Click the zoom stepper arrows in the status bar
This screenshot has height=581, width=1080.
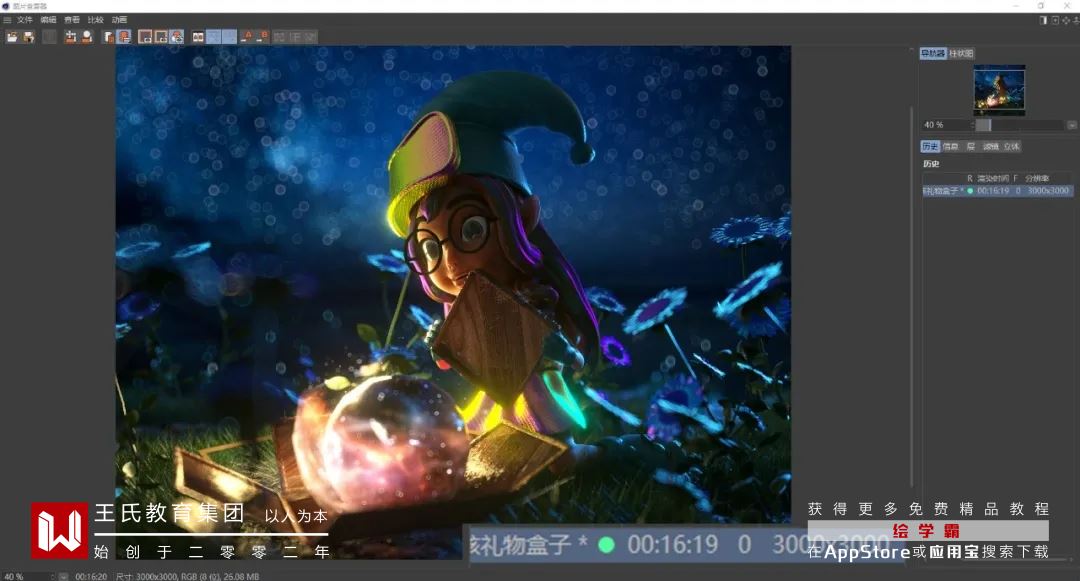(x=52, y=577)
